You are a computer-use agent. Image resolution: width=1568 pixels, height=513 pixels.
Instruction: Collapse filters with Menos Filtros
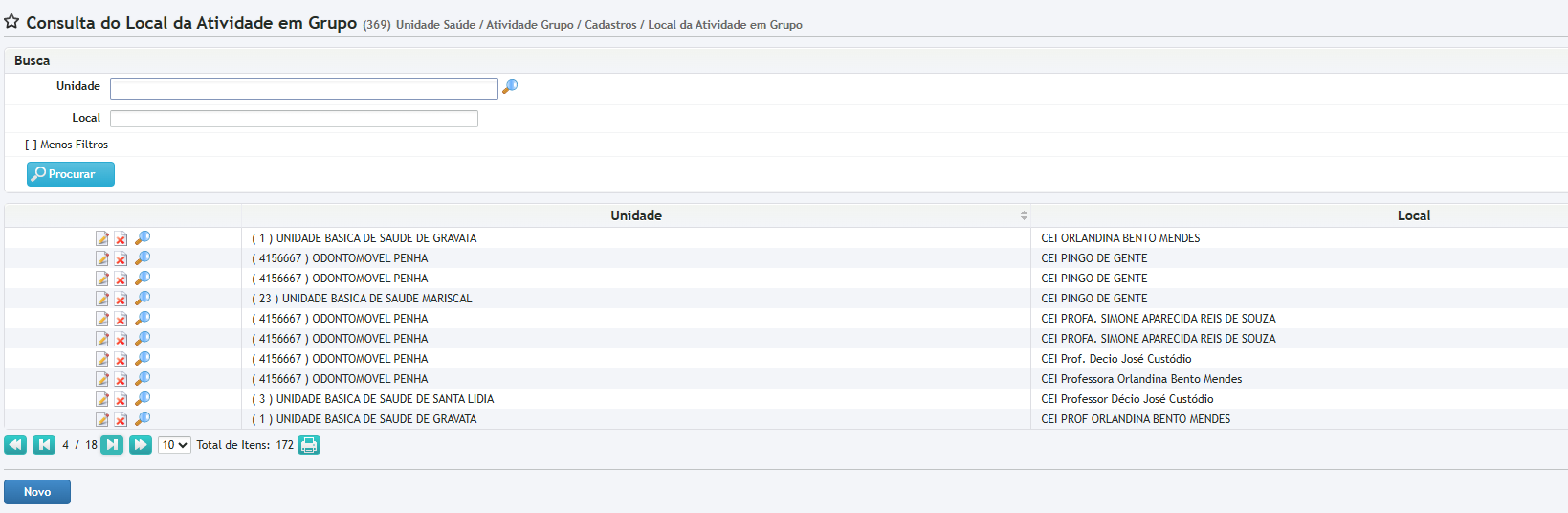click(x=67, y=145)
